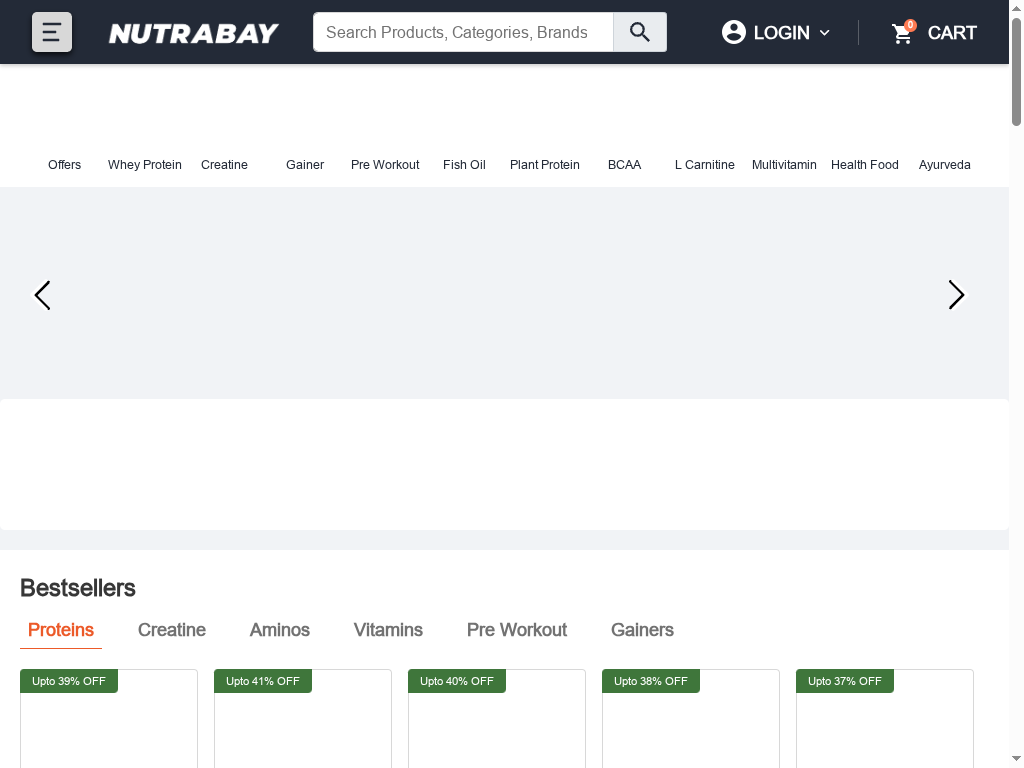Click the Nutrabay logo
The image size is (1024, 768).
tap(193, 33)
